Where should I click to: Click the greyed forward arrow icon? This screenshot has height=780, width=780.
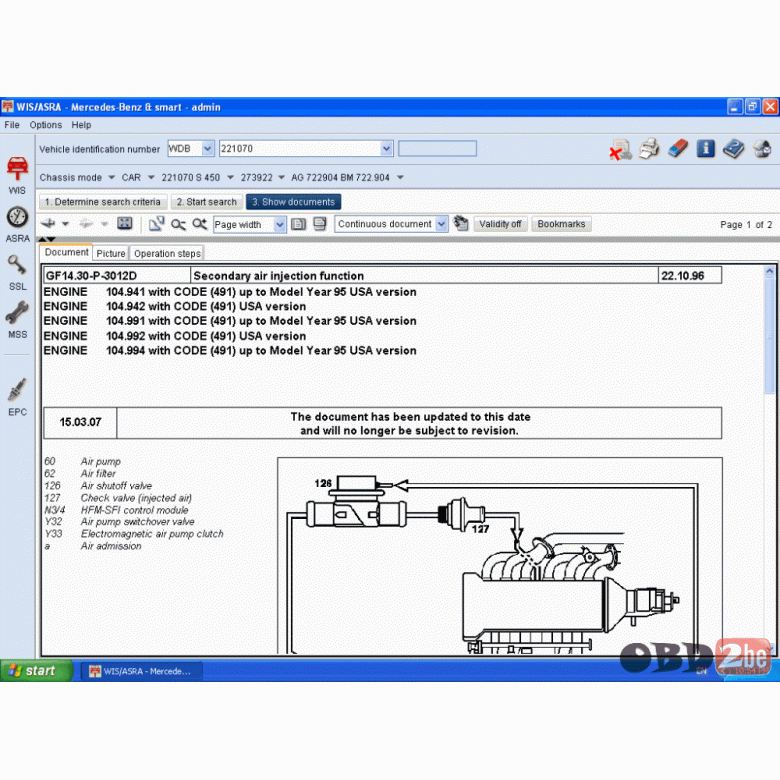86,224
